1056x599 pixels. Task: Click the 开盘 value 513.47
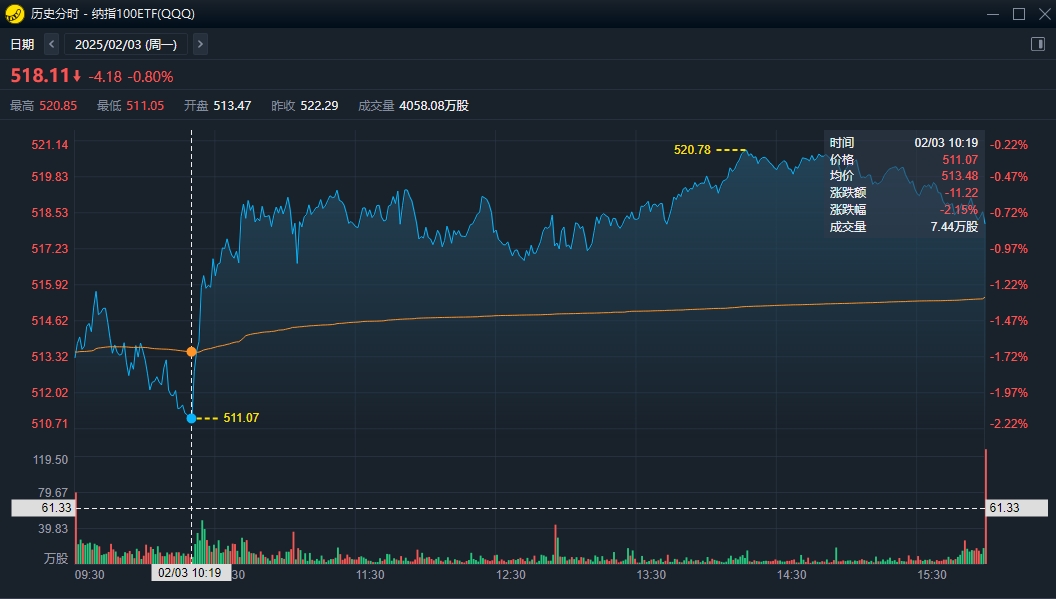coord(232,106)
